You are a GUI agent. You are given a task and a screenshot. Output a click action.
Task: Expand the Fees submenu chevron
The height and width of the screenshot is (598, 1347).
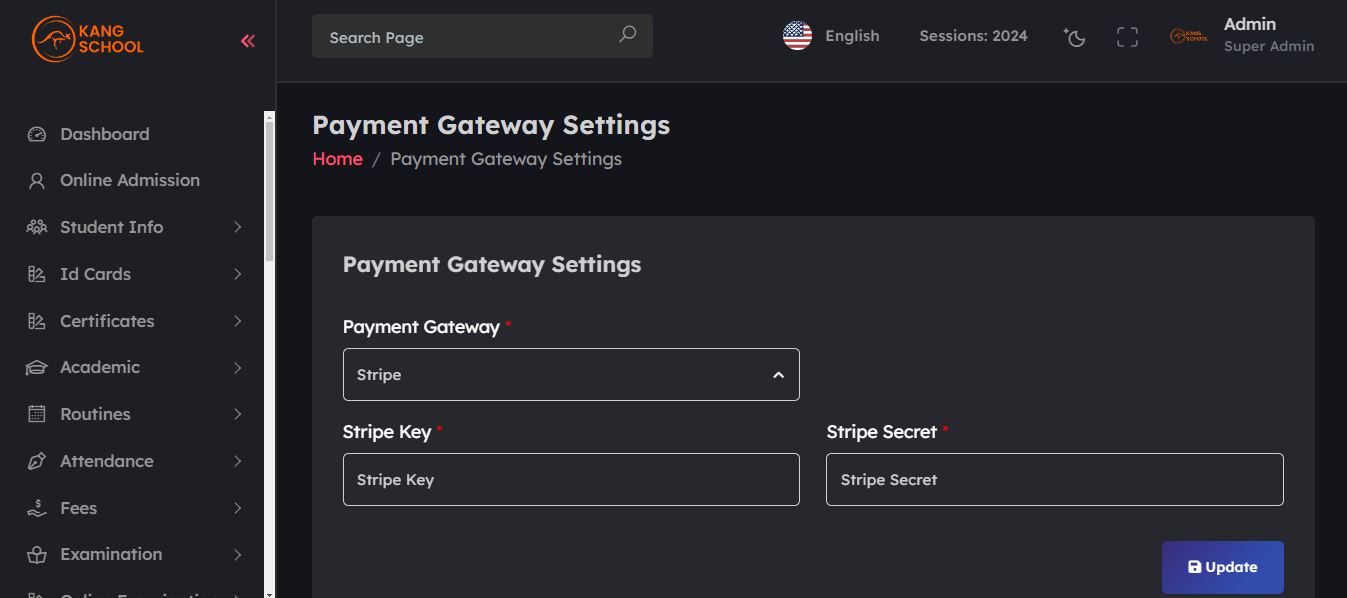[238, 508]
